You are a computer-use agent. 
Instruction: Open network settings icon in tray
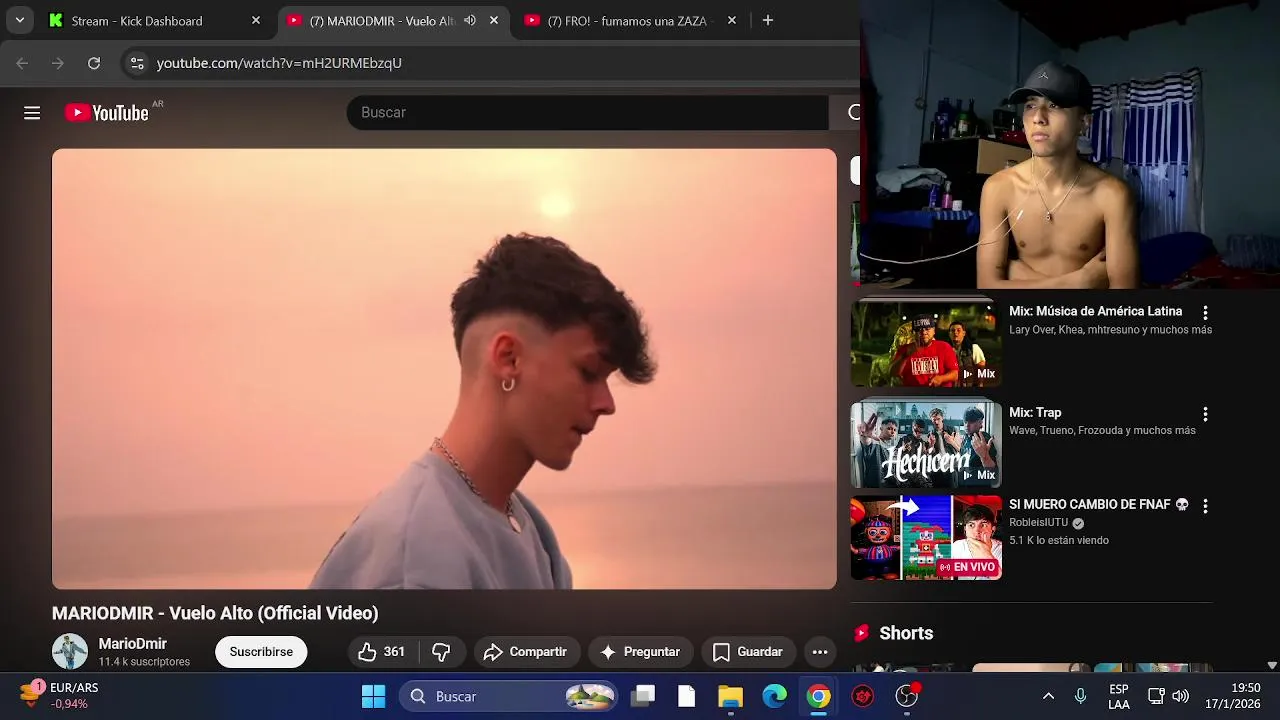[x=1156, y=696]
